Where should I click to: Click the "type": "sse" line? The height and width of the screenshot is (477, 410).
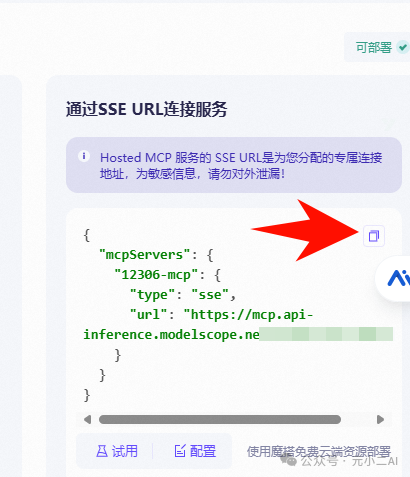[183, 295]
